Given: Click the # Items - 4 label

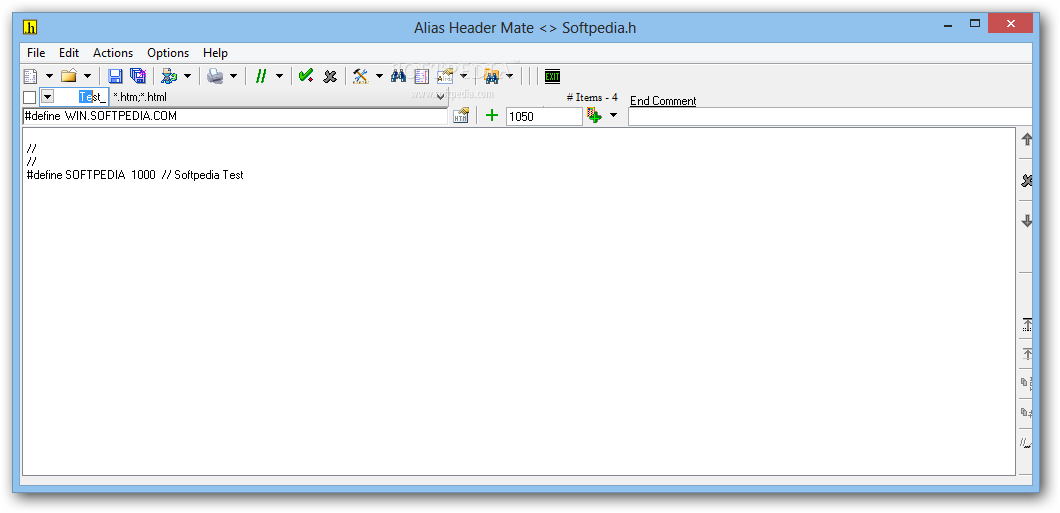Looking at the screenshot, I should 592,97.
